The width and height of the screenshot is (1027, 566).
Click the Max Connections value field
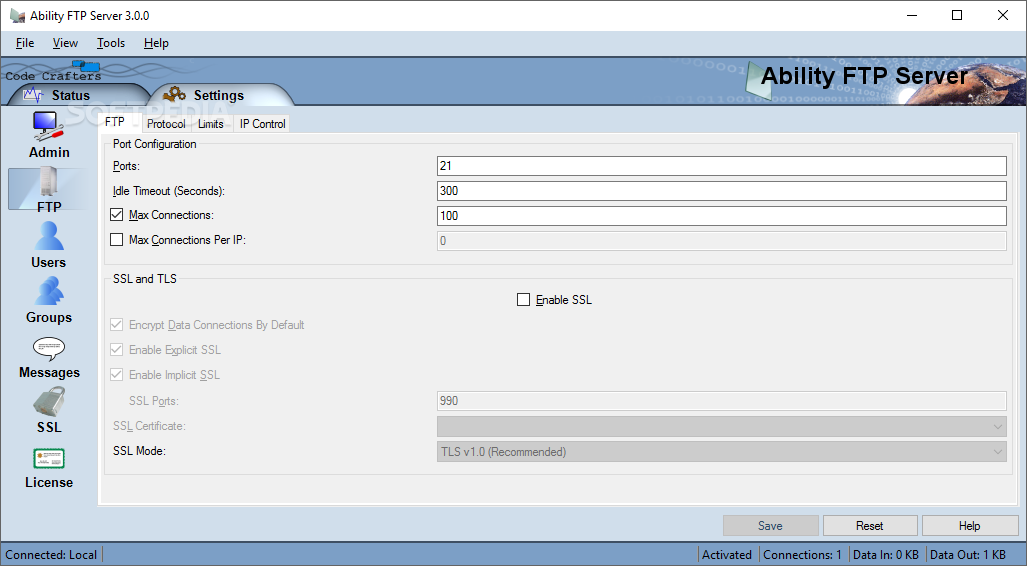coord(722,216)
